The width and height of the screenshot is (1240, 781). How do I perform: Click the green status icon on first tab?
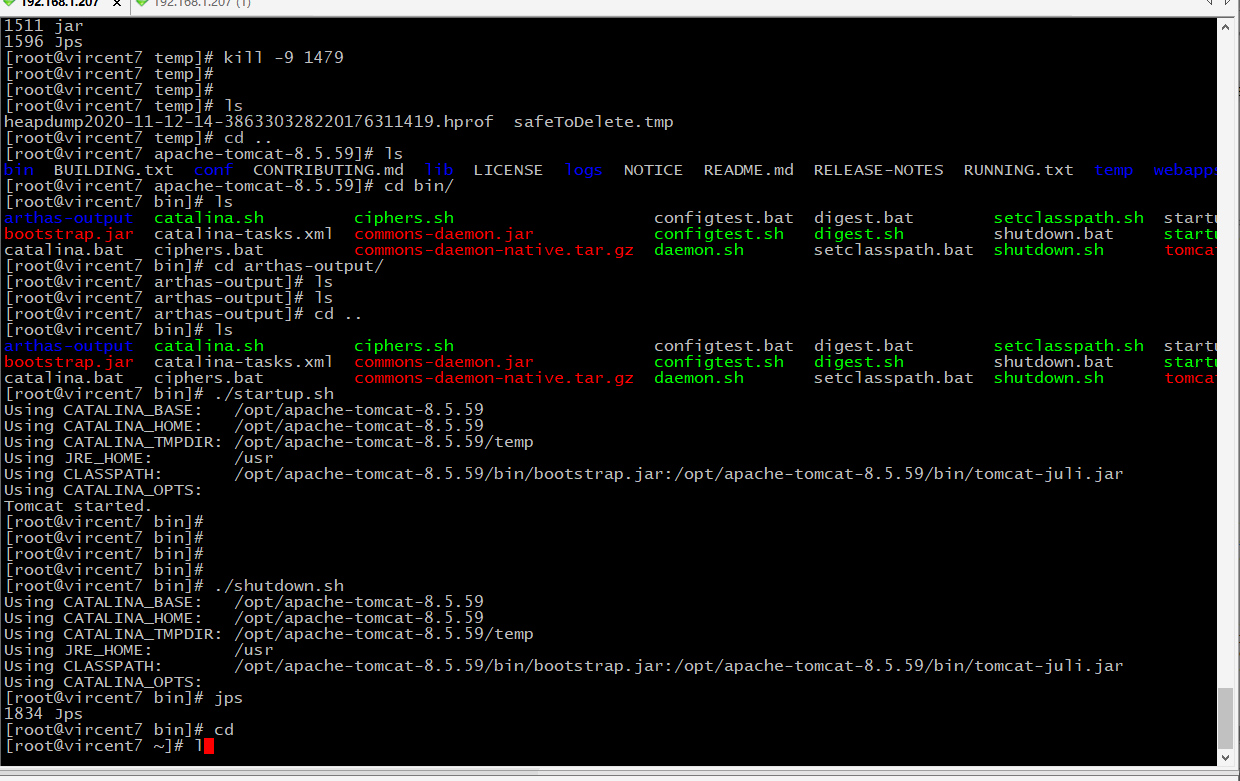pos(10,4)
